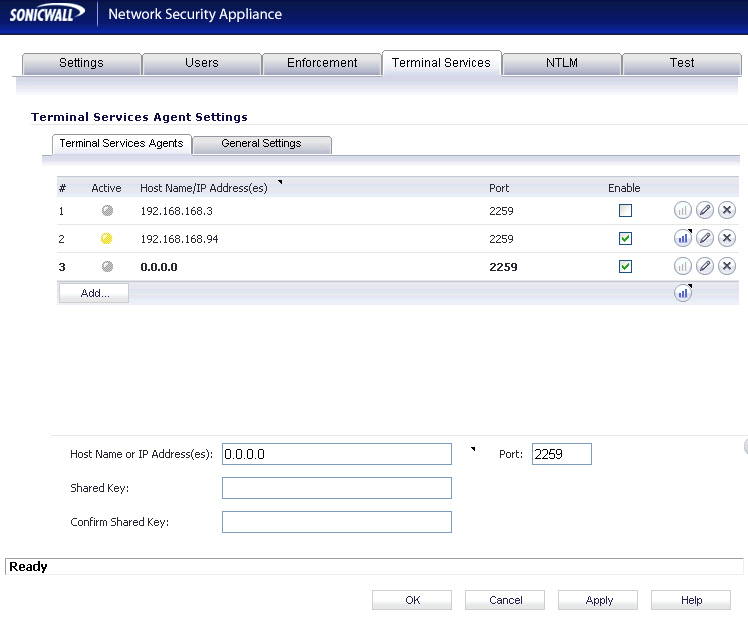Click the Port number field
748x618 pixels.
click(x=561, y=454)
